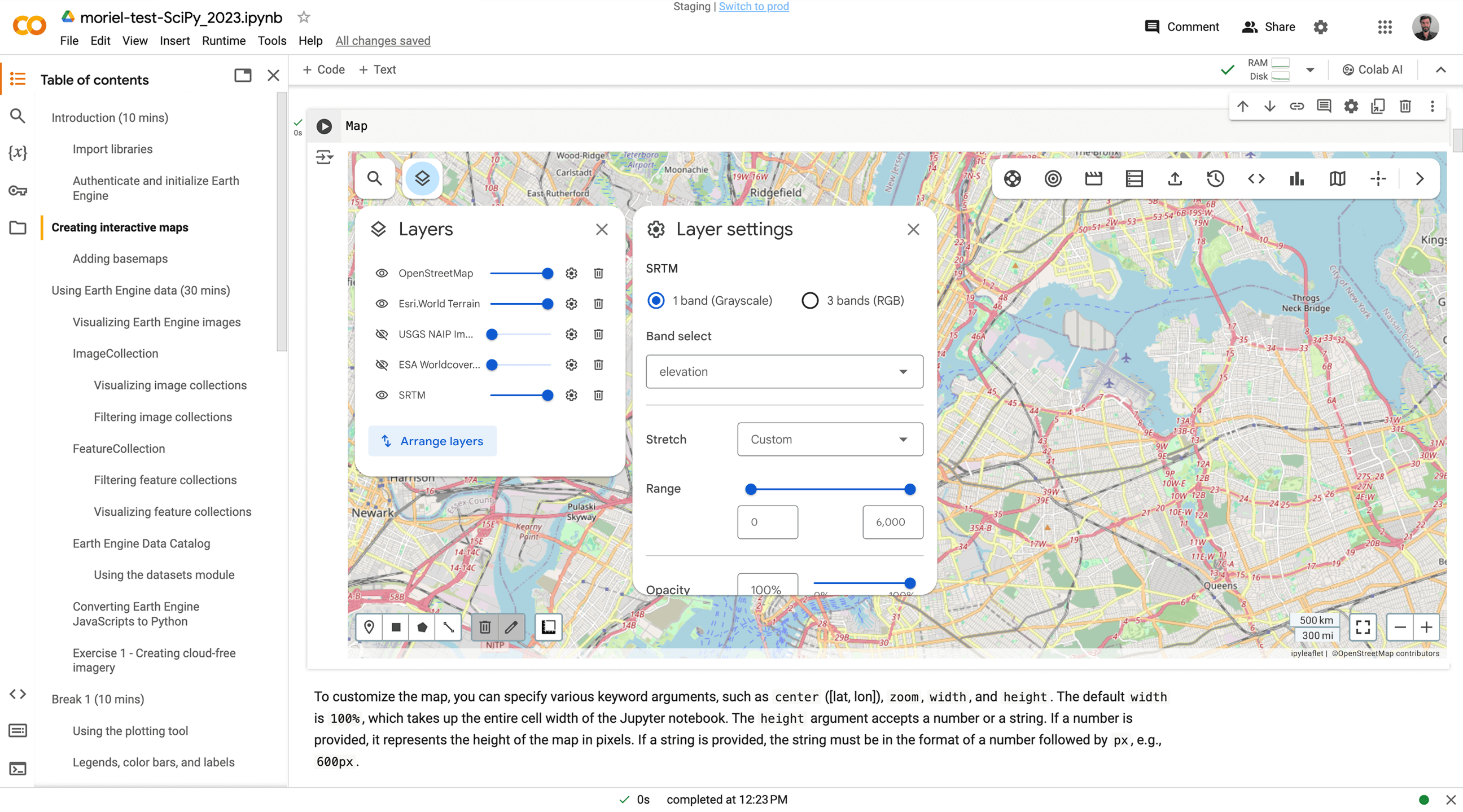Run the Map code cell
This screenshot has height=812, width=1463.
tap(325, 126)
